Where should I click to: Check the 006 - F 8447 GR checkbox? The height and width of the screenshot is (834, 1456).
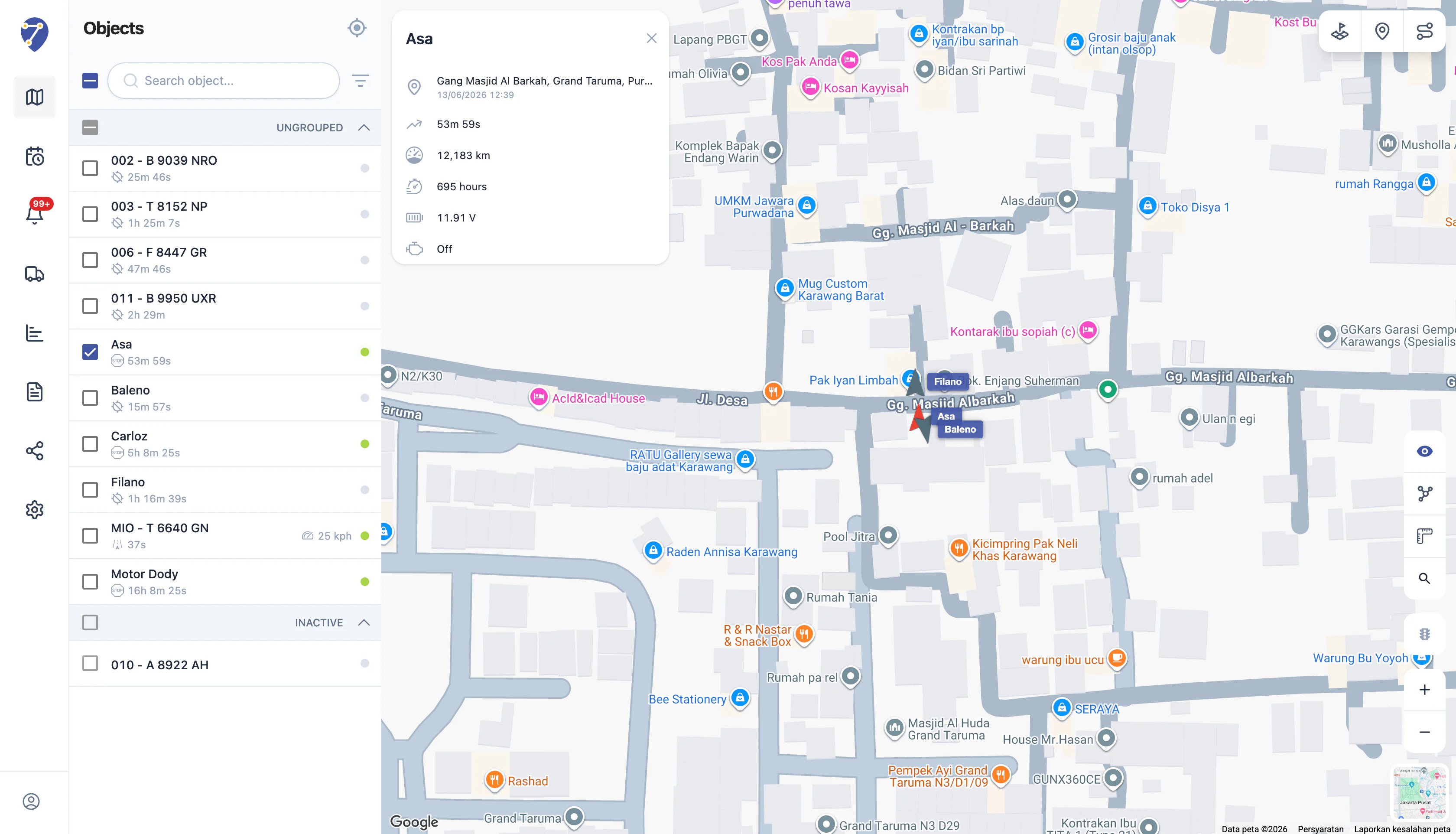pyautogui.click(x=90, y=260)
